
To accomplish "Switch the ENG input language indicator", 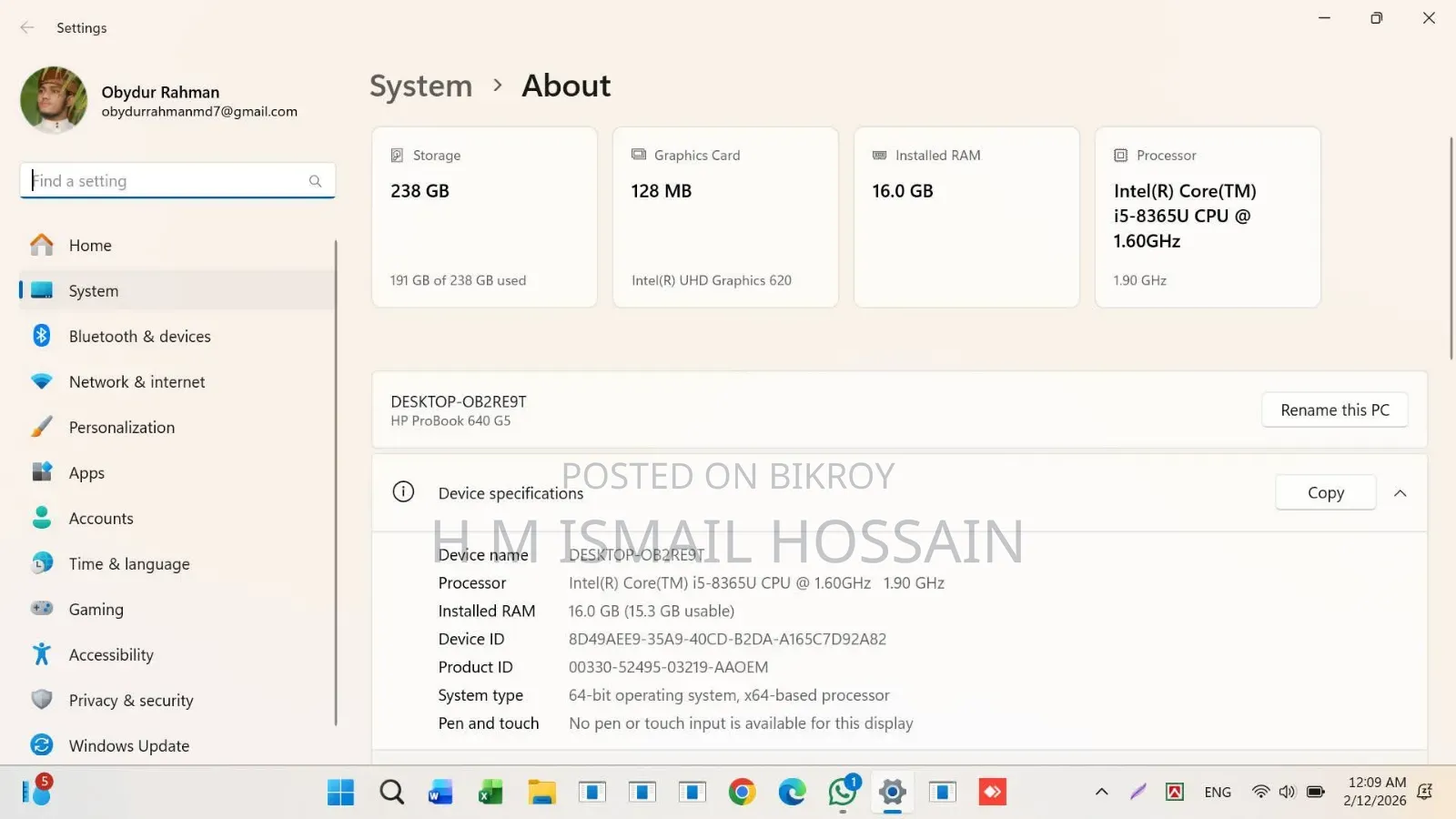I will point(1218,792).
